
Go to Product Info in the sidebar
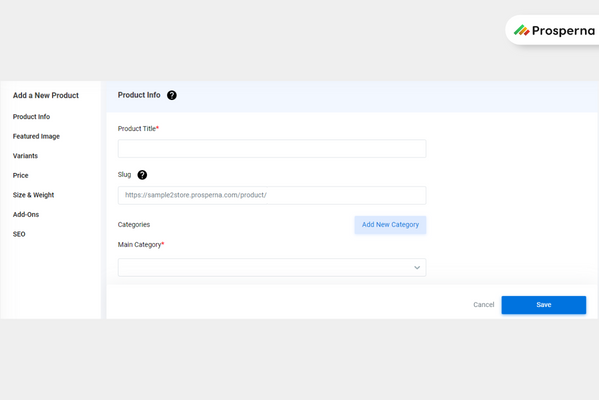[x=31, y=117]
